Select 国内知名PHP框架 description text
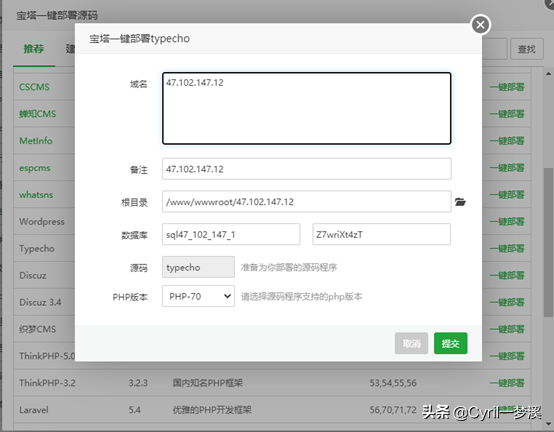The image size is (554, 432). (207, 383)
